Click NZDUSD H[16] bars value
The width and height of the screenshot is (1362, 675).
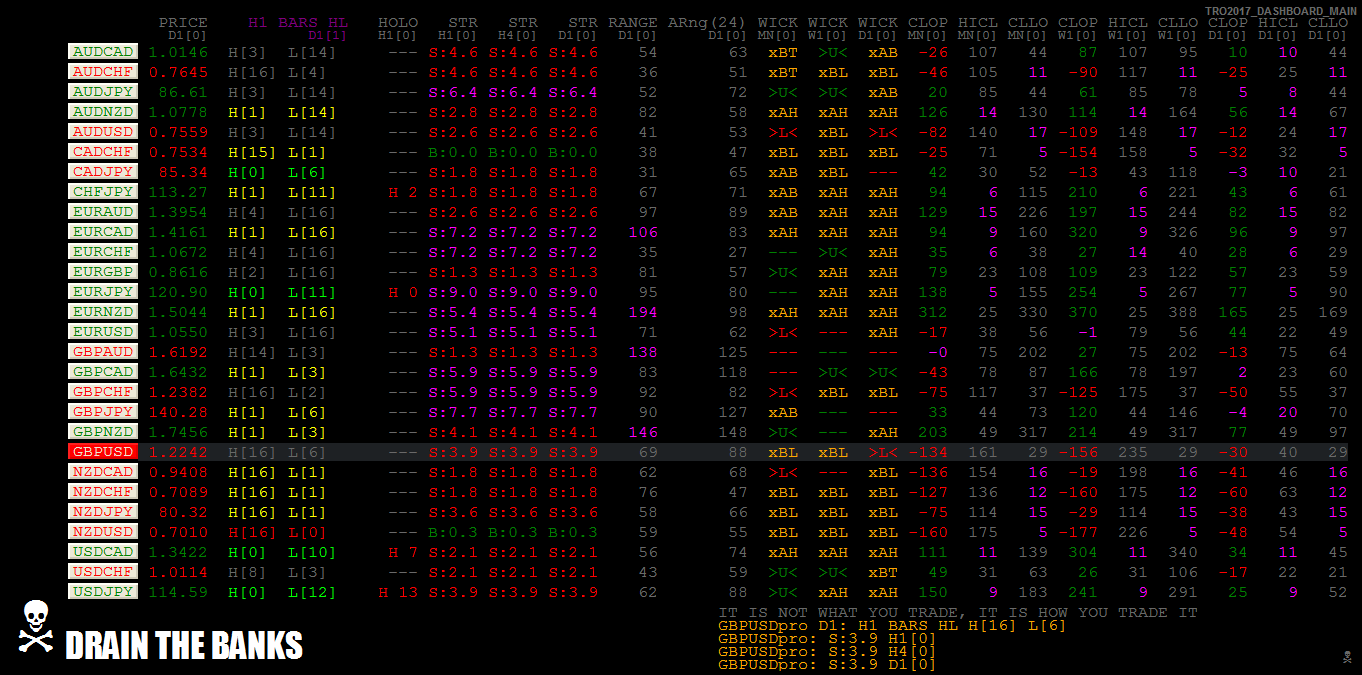coord(253,532)
